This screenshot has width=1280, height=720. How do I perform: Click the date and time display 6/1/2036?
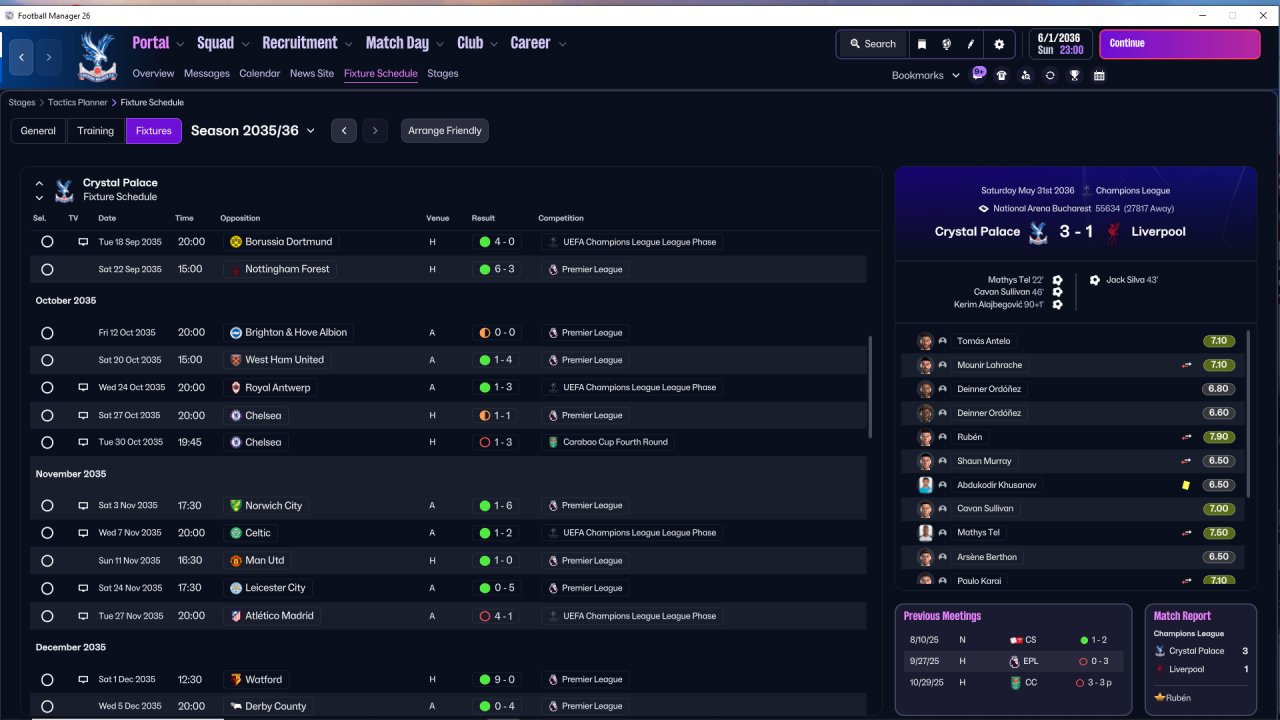point(1060,44)
